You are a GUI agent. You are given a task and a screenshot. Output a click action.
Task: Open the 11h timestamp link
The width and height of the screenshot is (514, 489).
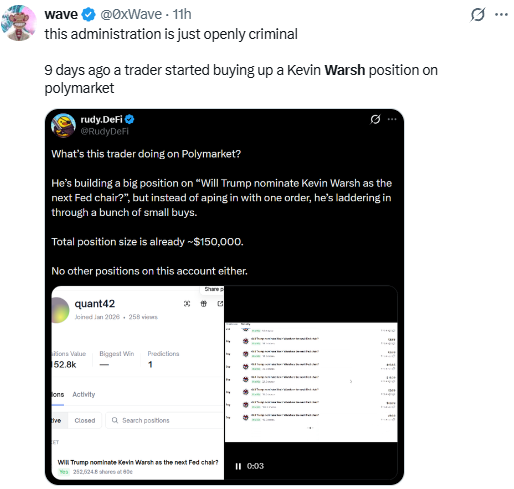coord(182,14)
